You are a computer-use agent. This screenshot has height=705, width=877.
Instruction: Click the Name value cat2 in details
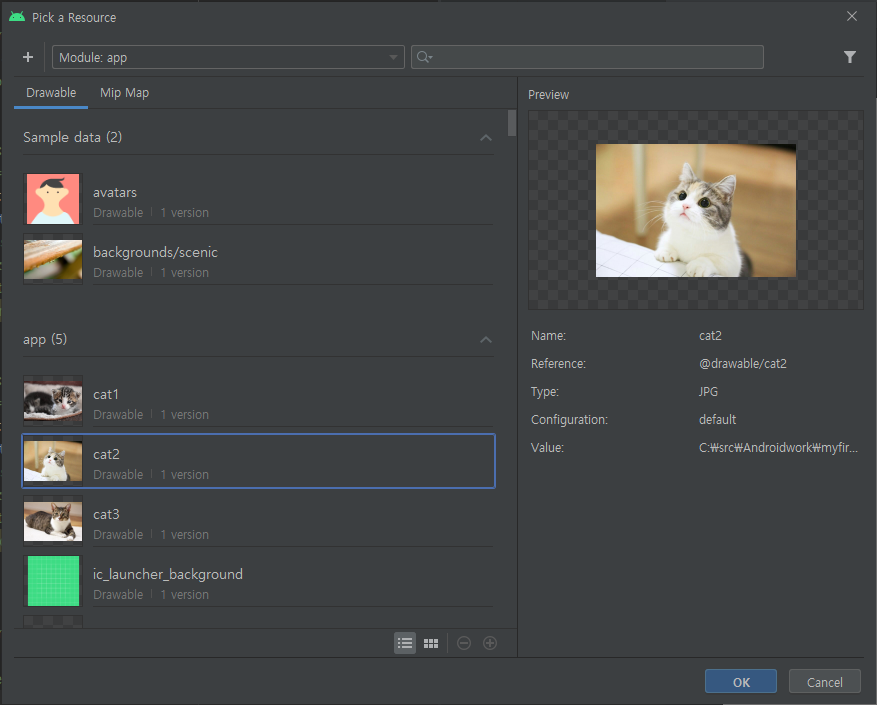710,336
